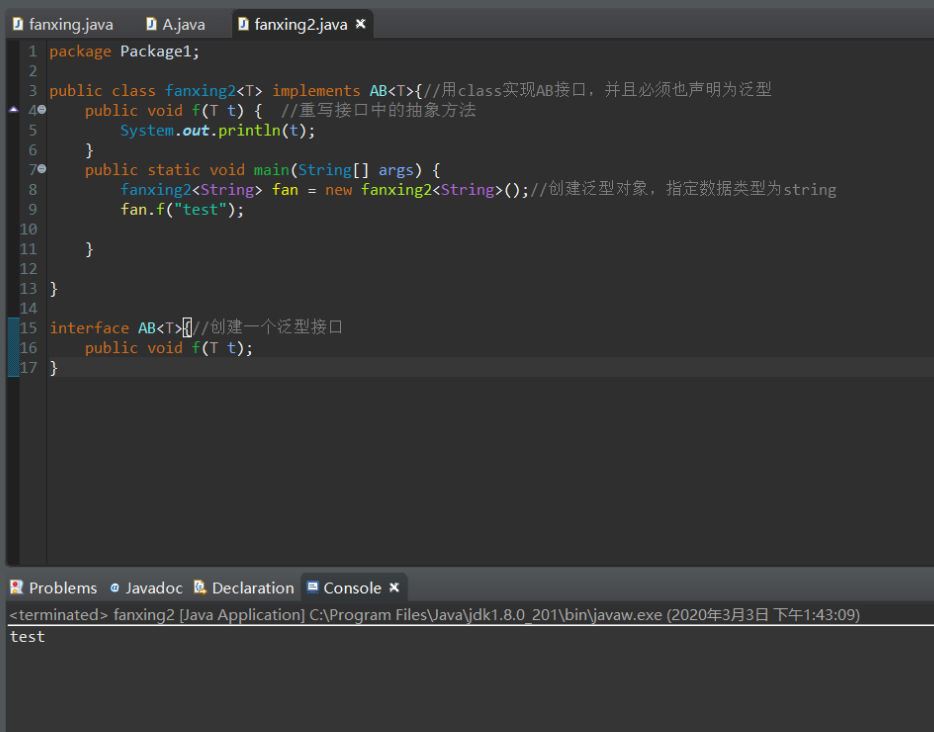Open the Declaration tab
Image resolution: width=934 pixels, height=732 pixels.
tap(252, 588)
